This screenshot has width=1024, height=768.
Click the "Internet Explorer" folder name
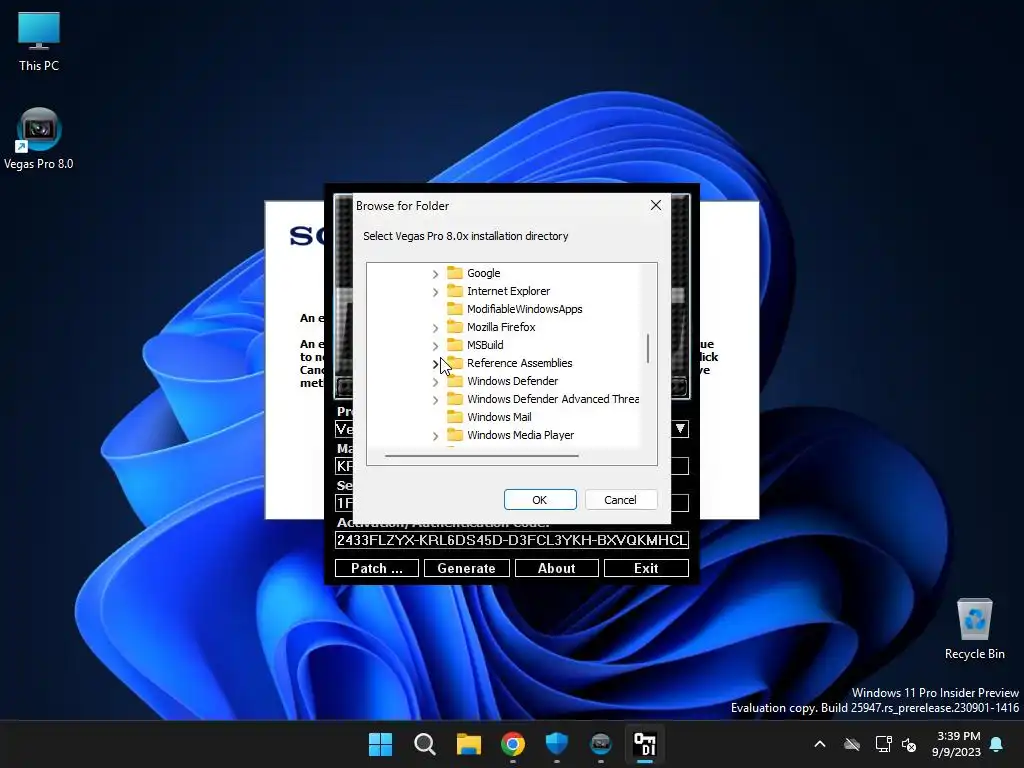pyautogui.click(x=509, y=291)
